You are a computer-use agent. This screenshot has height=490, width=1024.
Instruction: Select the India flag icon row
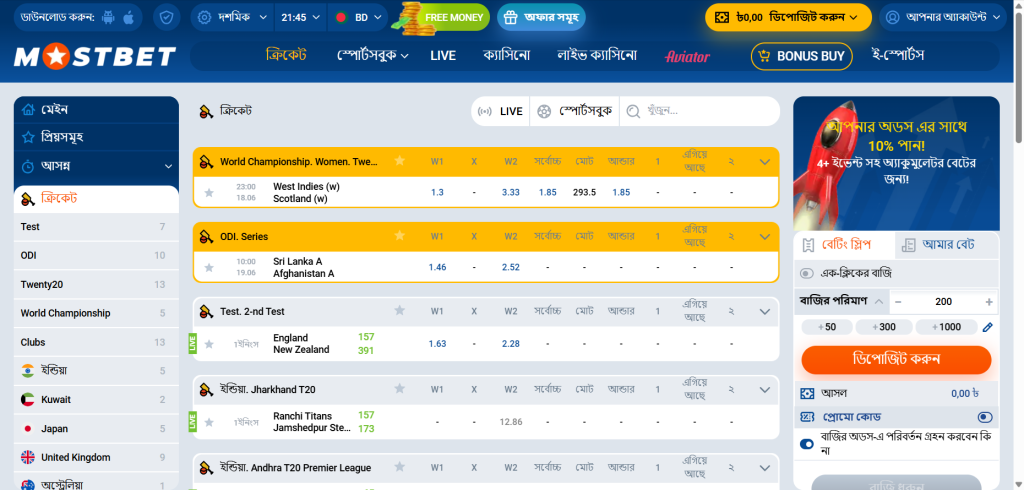(96, 370)
